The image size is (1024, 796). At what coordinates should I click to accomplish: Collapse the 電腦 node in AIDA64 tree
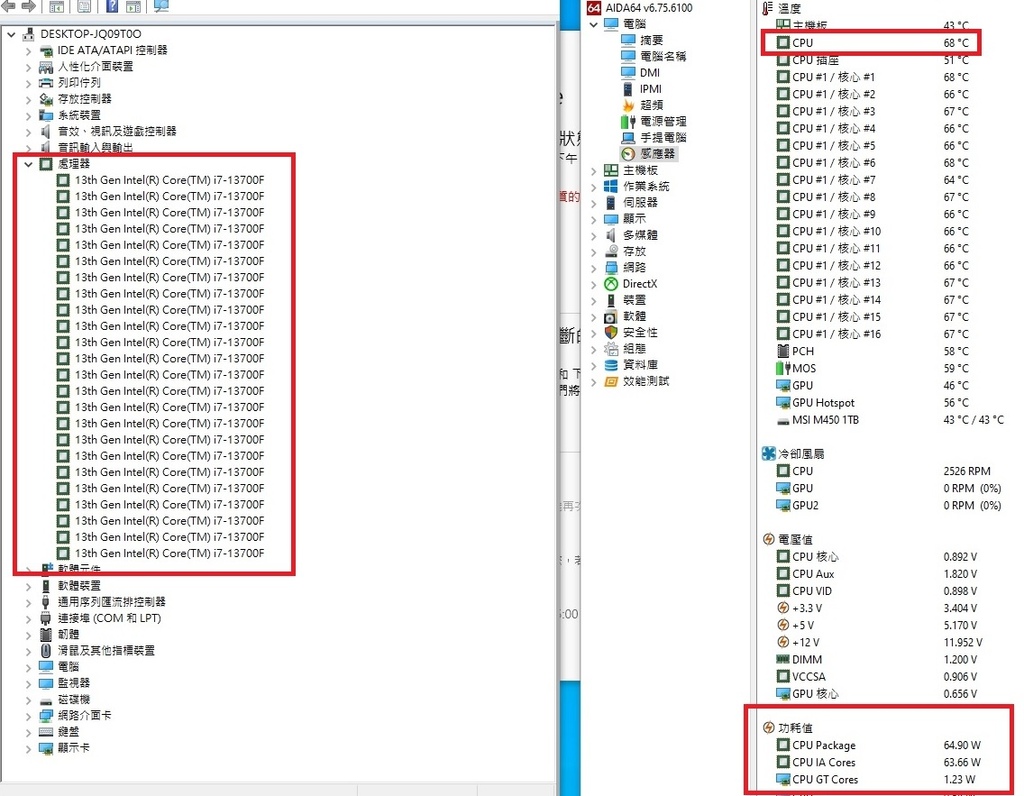[x=594, y=24]
